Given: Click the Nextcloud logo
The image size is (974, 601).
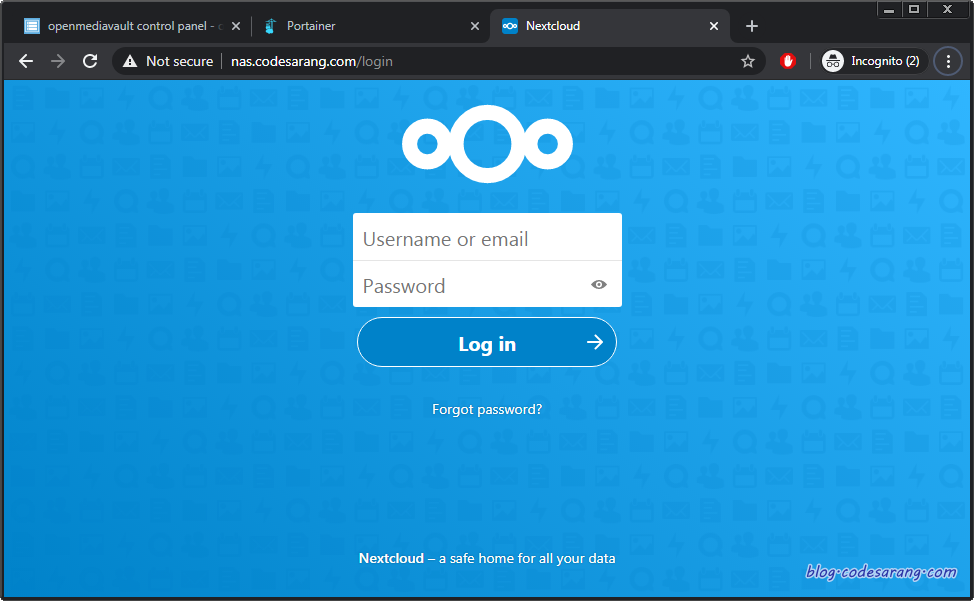Looking at the screenshot, I should point(487,144).
